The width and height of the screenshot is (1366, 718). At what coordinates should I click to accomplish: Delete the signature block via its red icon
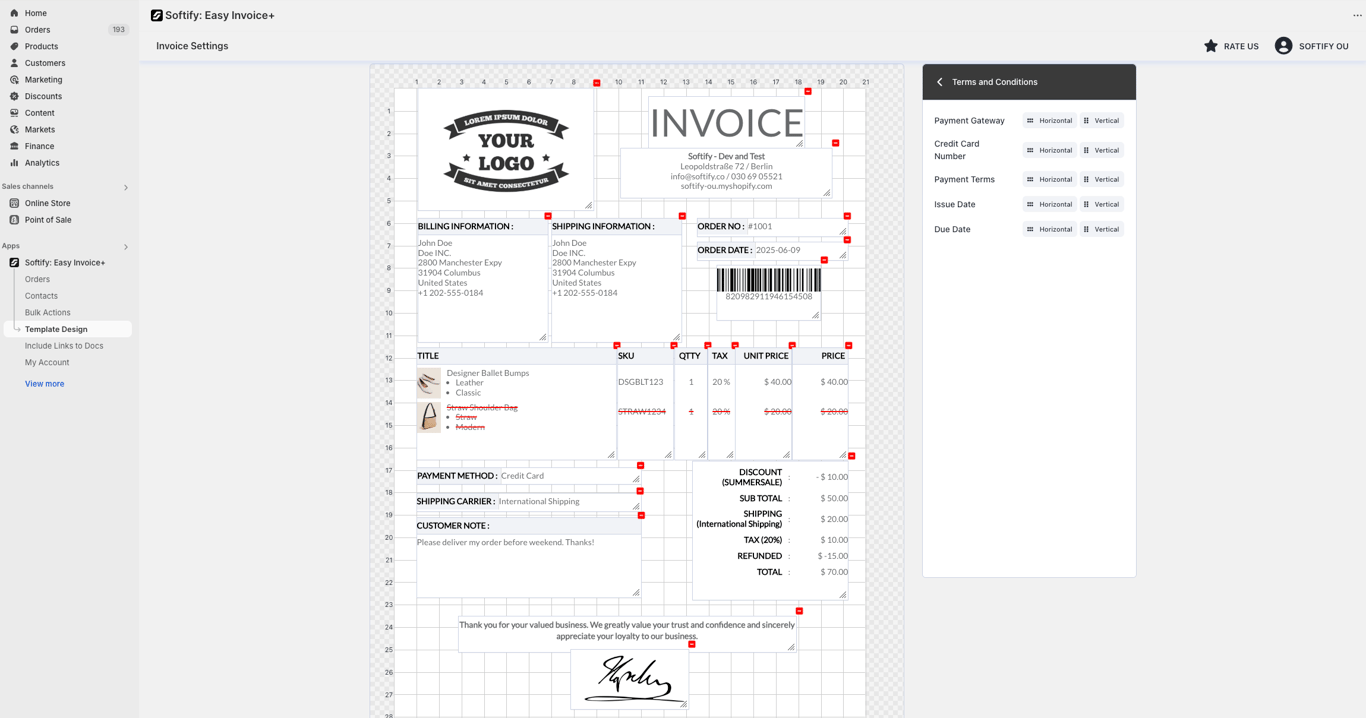[x=692, y=644]
